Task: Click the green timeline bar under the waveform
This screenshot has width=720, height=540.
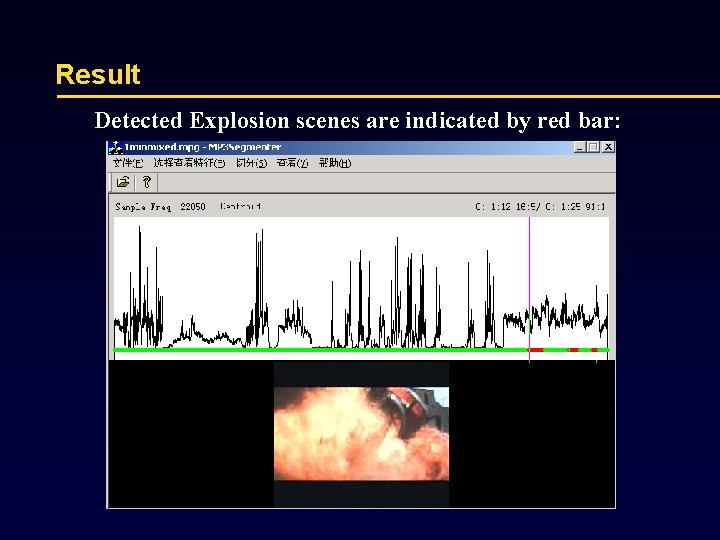Action: coord(361,350)
